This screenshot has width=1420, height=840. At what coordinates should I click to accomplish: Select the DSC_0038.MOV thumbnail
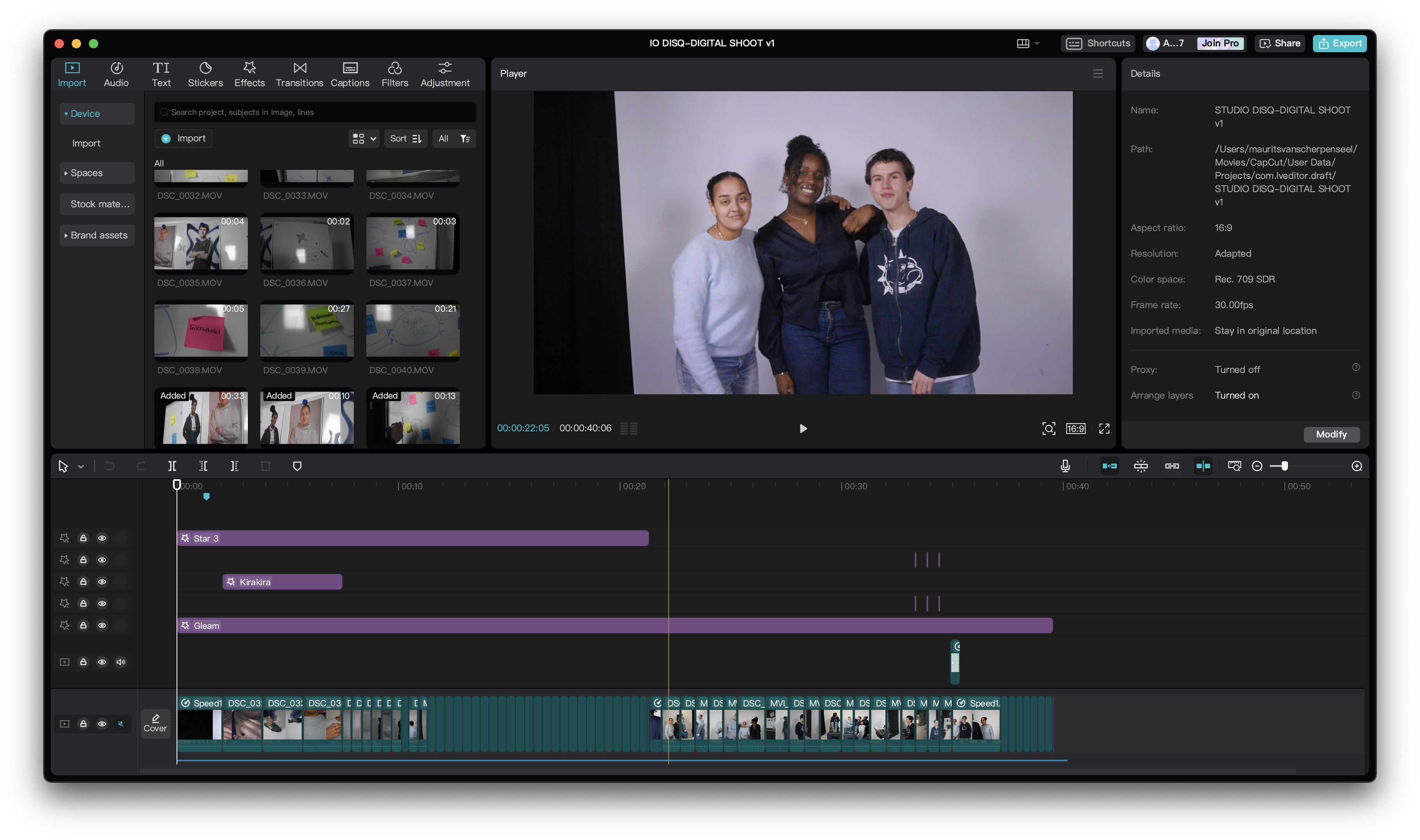[201, 331]
